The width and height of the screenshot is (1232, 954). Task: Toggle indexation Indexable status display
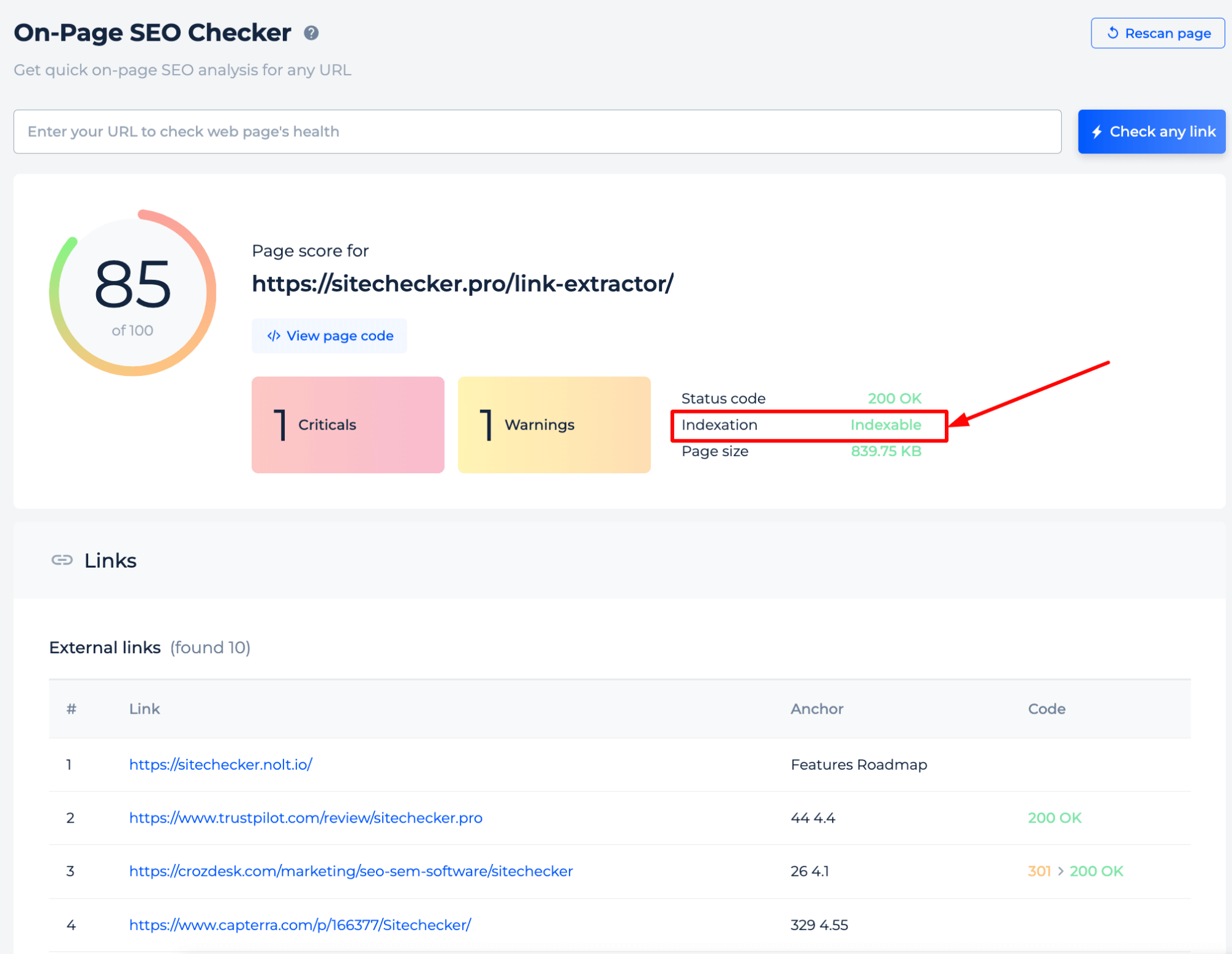tap(885, 424)
